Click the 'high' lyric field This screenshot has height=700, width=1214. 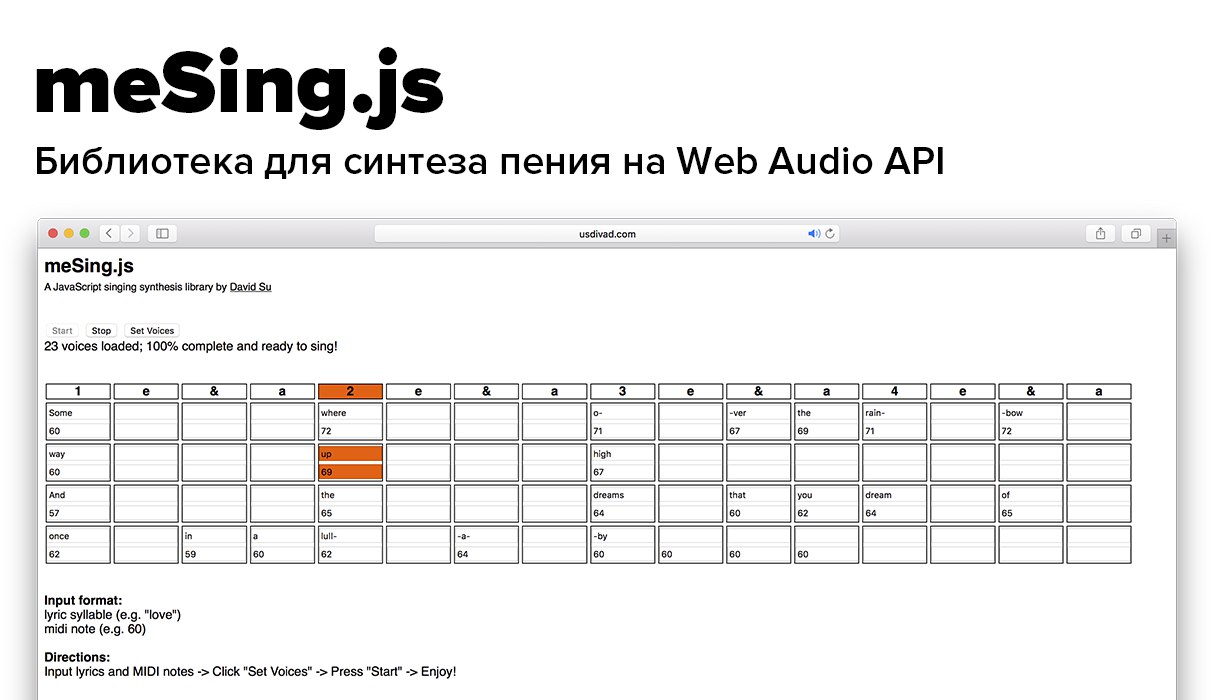click(x=622, y=453)
